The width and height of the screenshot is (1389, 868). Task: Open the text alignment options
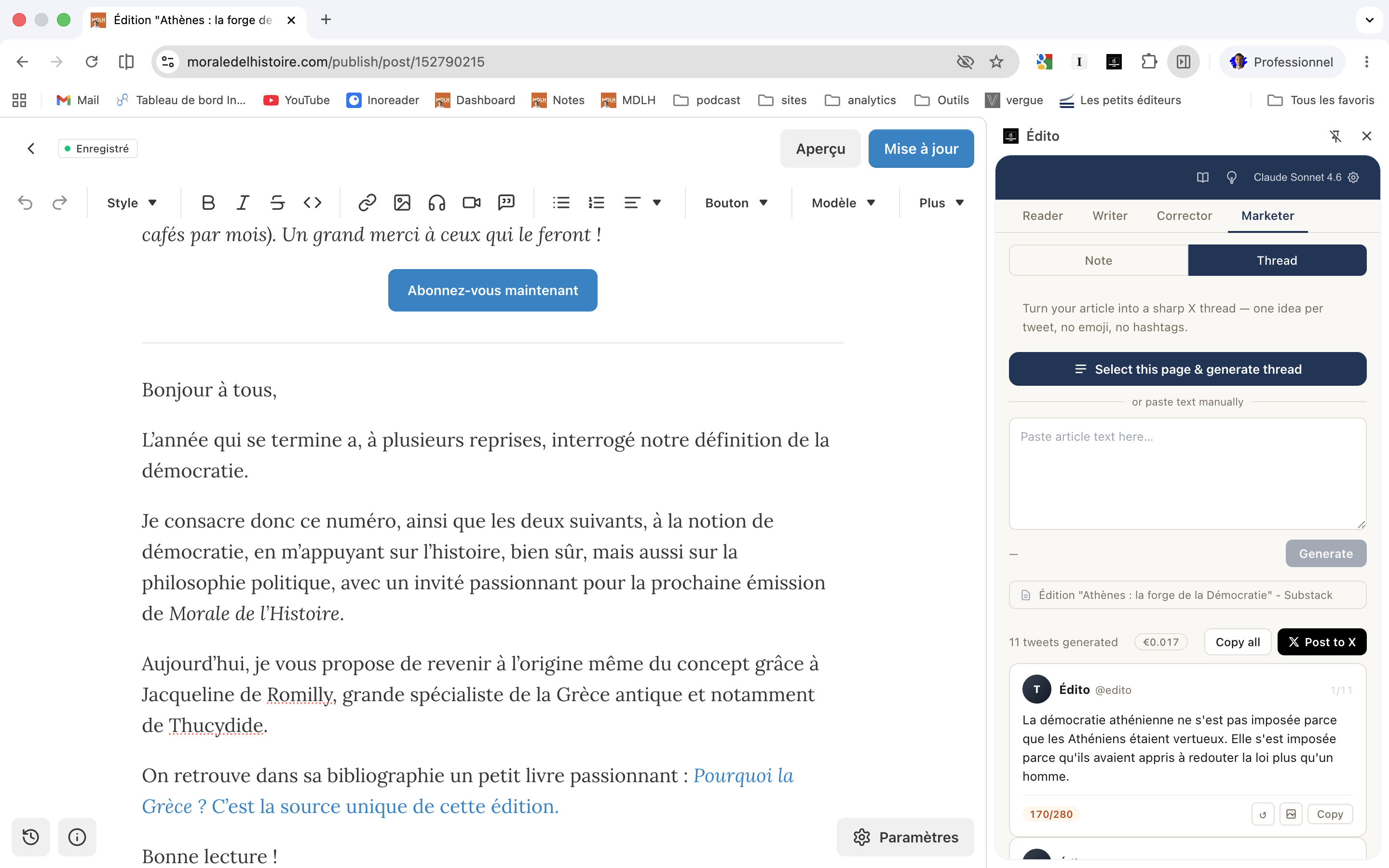(x=642, y=203)
